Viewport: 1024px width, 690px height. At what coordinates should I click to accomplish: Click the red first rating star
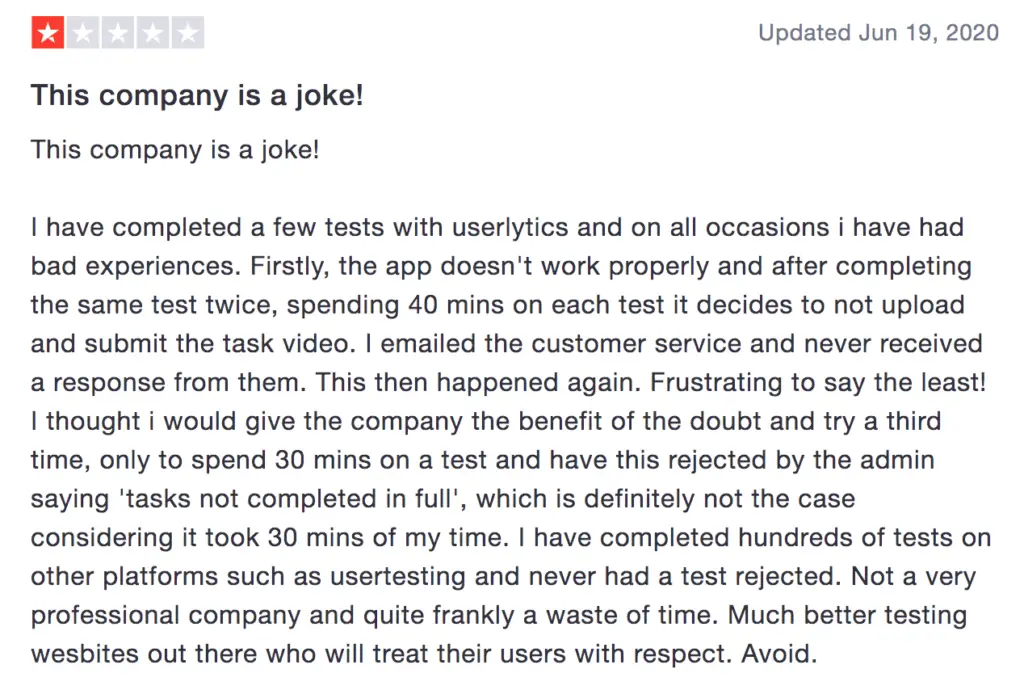48,33
